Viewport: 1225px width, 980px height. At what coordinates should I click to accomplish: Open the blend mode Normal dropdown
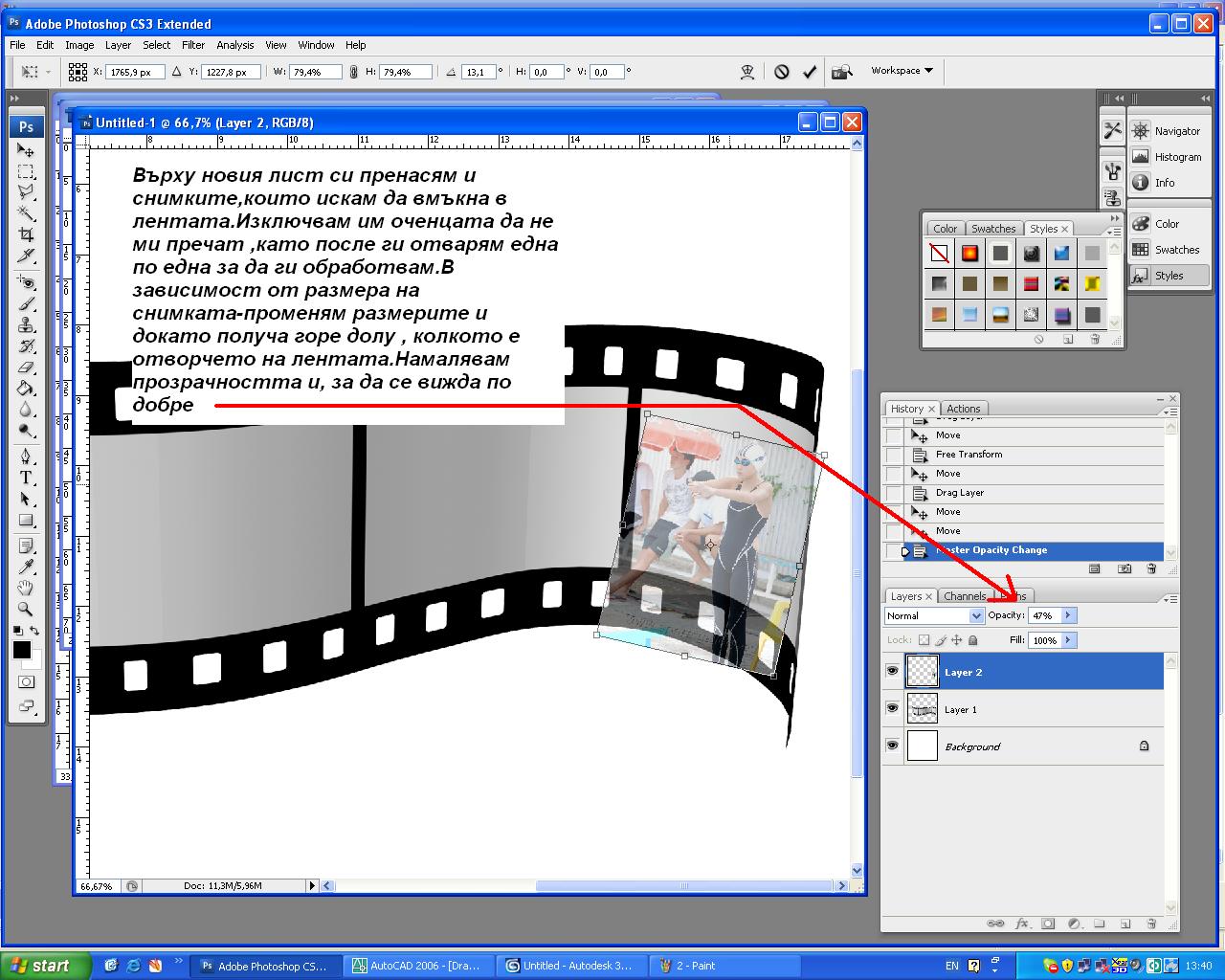tap(934, 616)
